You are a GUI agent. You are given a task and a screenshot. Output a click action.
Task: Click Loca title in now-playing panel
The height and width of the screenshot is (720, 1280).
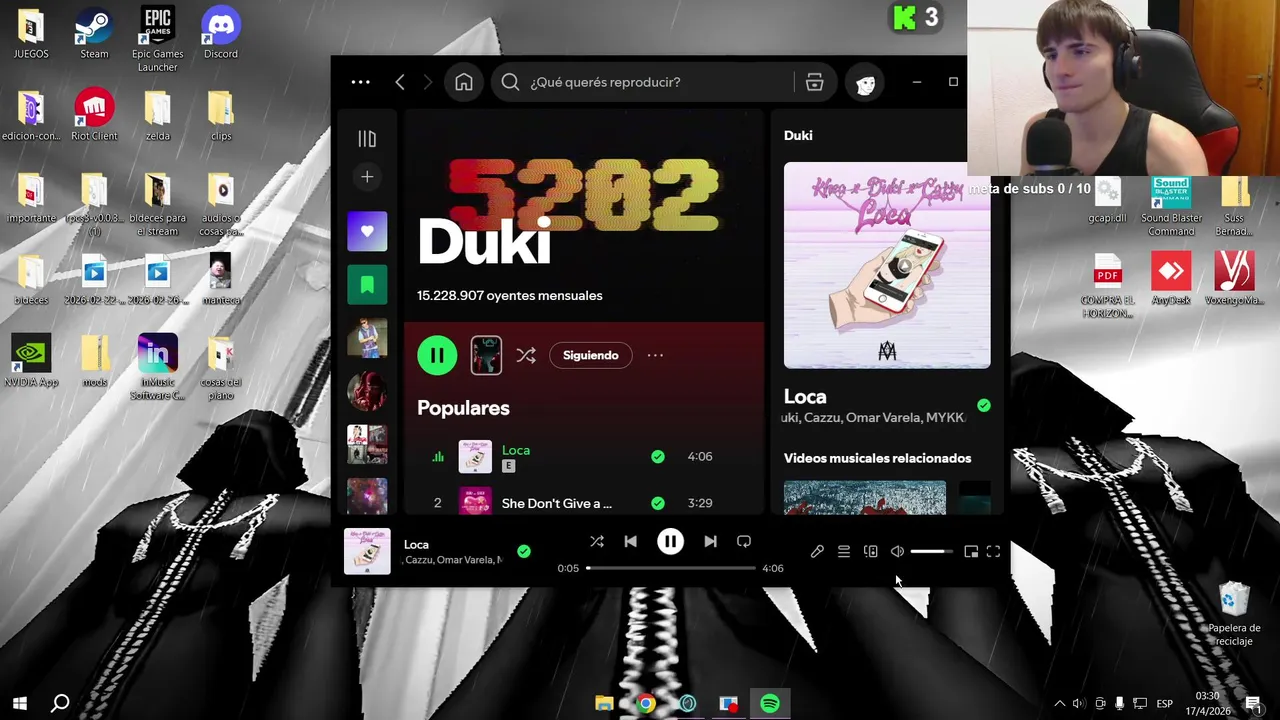[805, 397]
